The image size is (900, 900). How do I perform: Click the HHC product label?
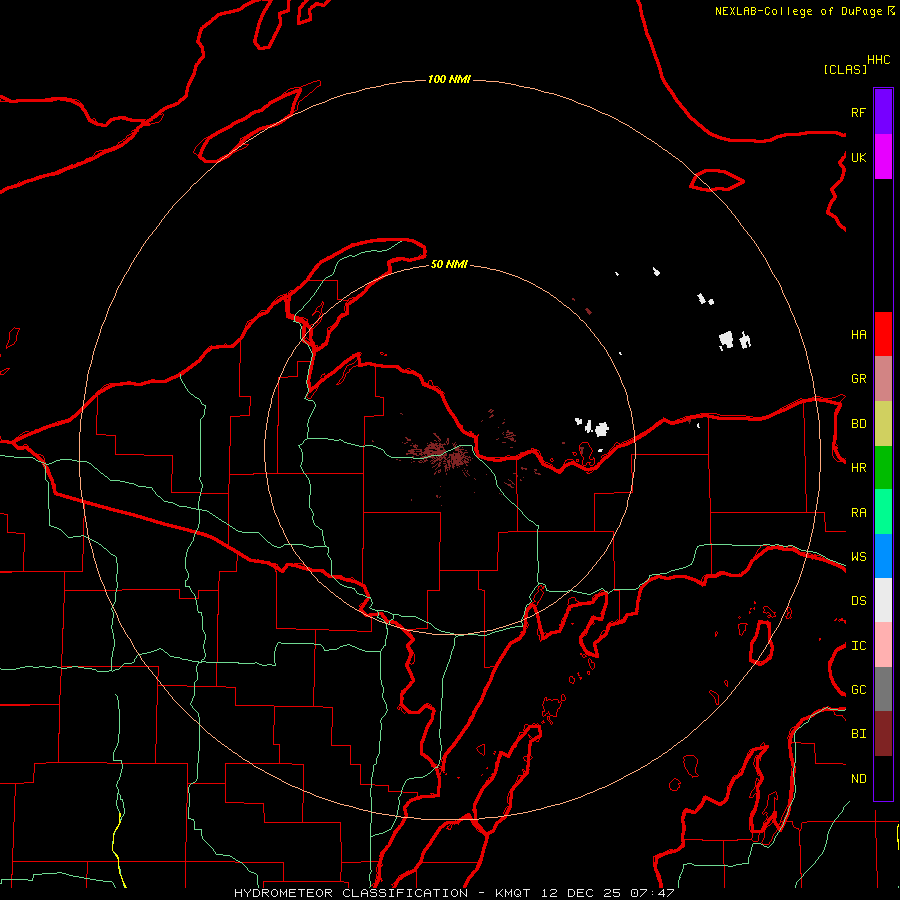879,60
